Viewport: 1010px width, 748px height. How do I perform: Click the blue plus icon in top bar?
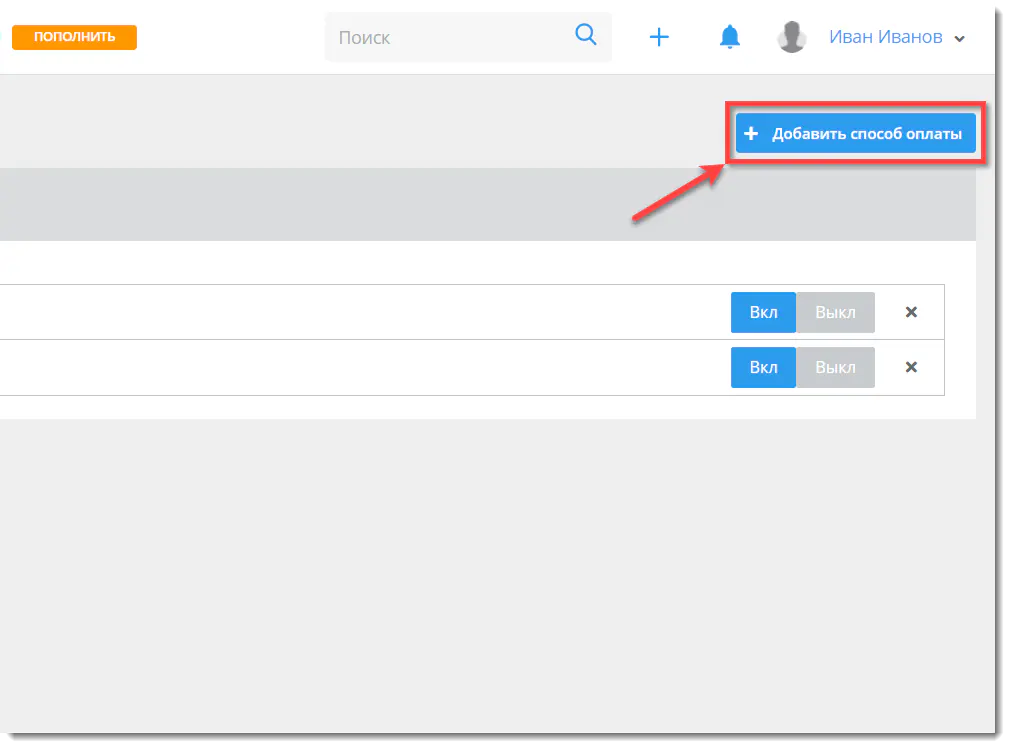tap(659, 38)
